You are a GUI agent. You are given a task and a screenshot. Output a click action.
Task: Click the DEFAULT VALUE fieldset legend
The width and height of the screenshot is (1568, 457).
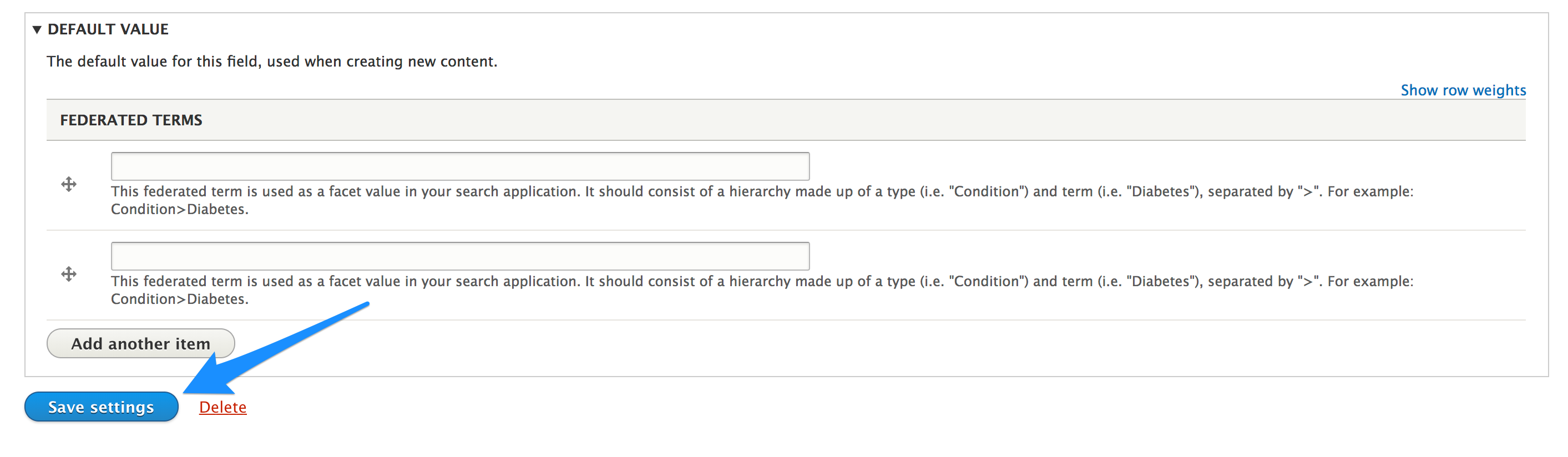click(108, 29)
